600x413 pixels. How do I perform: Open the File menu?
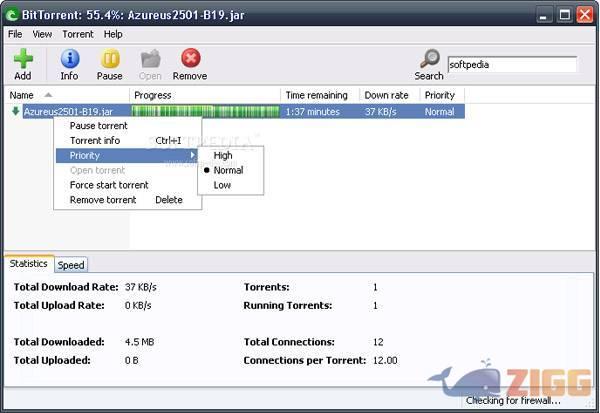pyautogui.click(x=15, y=34)
